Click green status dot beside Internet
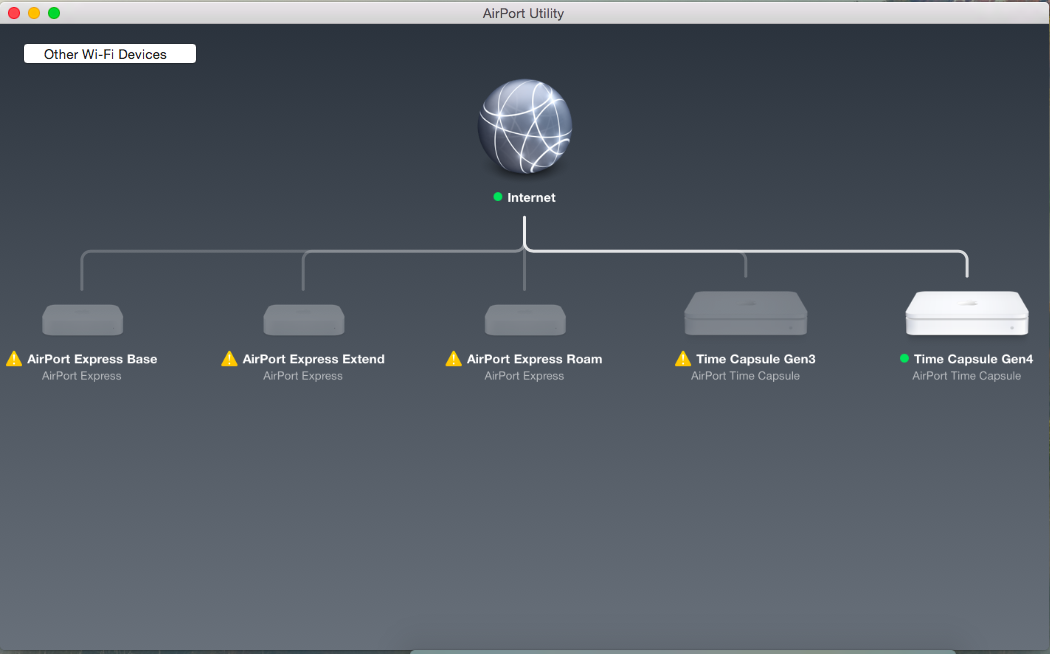Screen dimensions: 1050x654 (x=498, y=197)
